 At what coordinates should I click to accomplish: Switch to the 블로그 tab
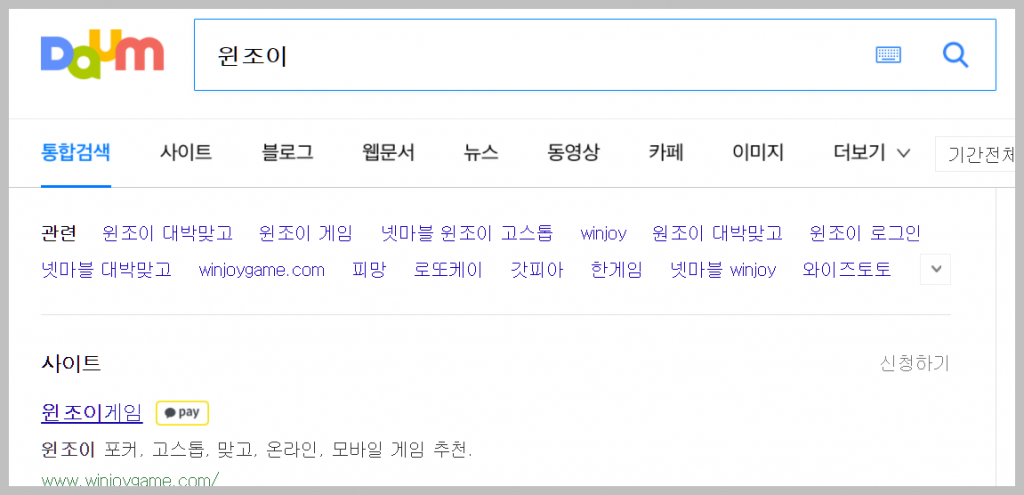click(287, 153)
